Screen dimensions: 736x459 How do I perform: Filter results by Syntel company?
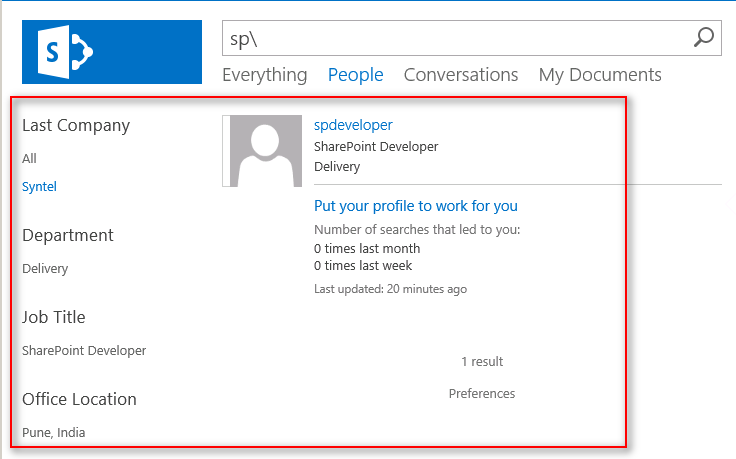tap(39, 187)
